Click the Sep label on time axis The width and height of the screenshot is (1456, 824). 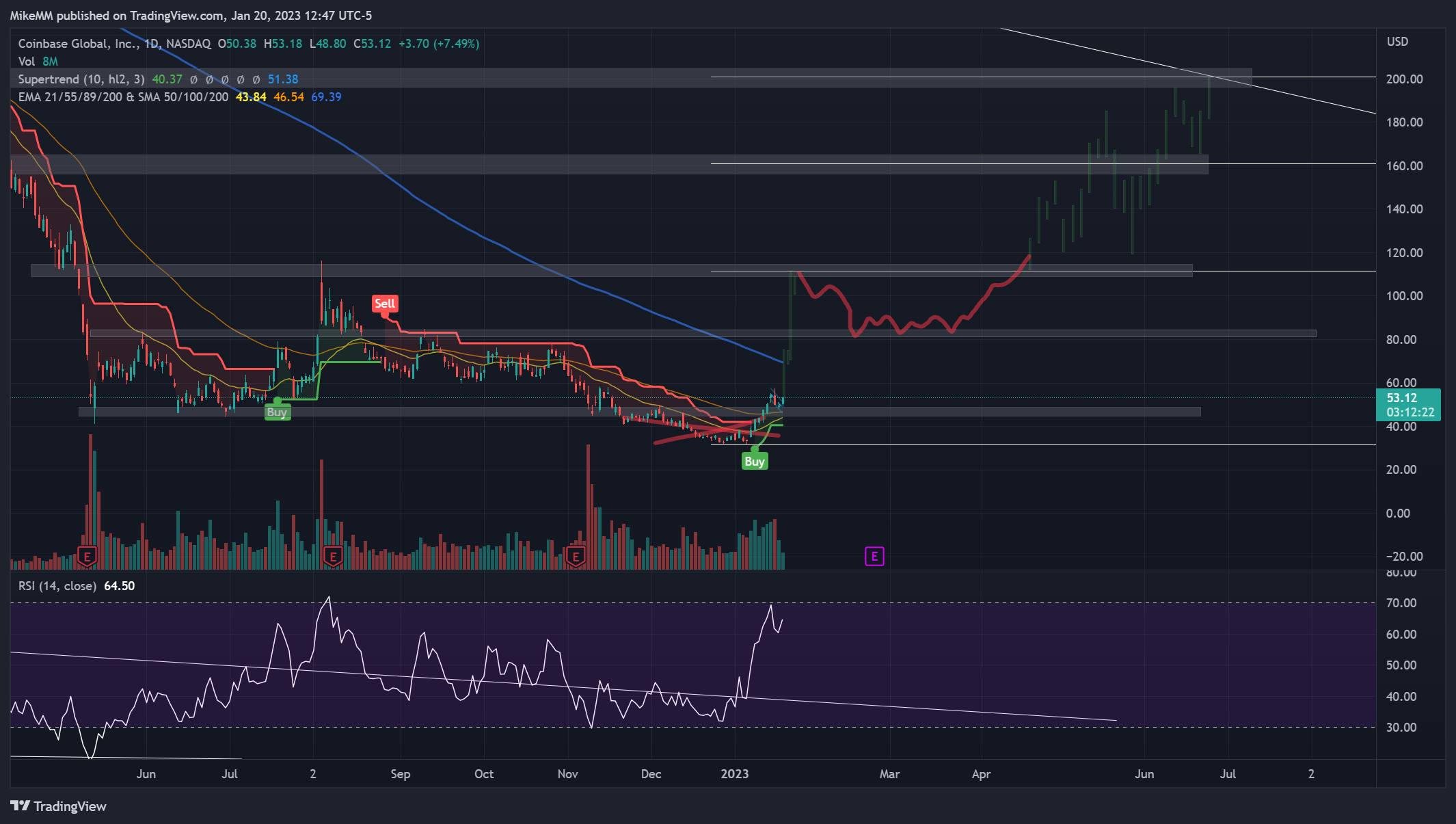(401, 774)
